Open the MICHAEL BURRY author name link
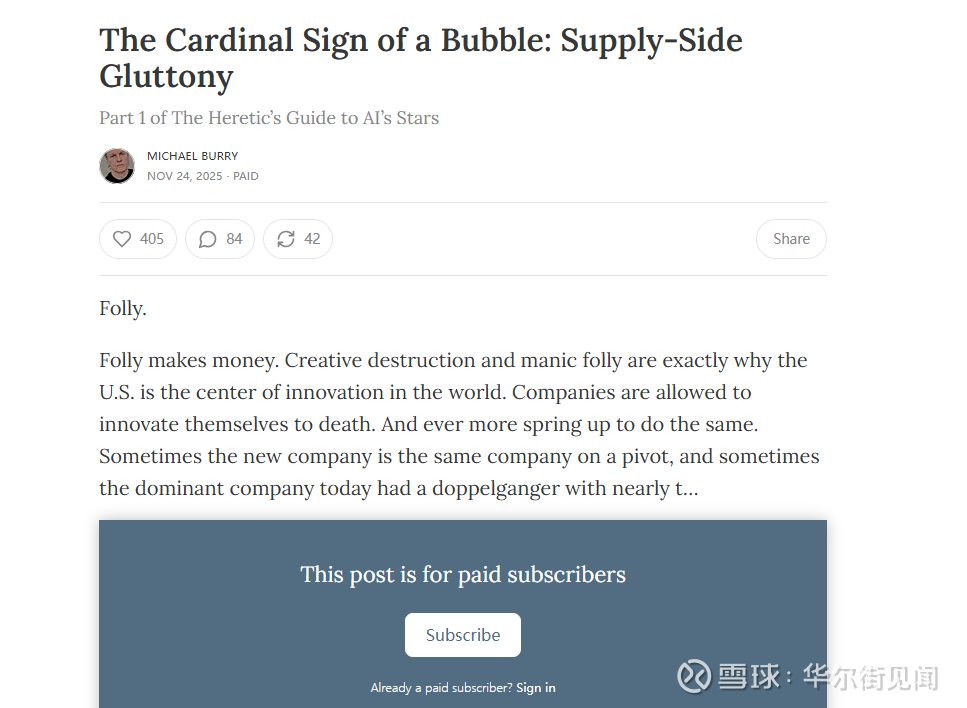This screenshot has width=967, height=708. (192, 156)
